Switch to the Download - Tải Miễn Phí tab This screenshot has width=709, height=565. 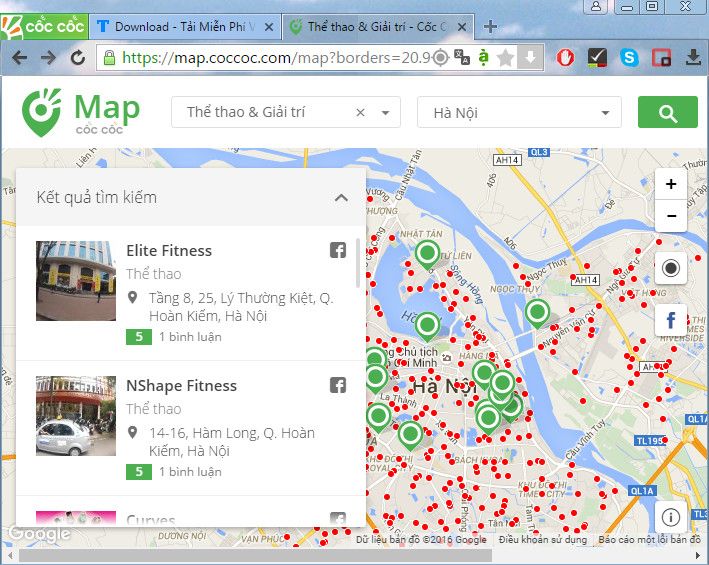click(x=183, y=26)
